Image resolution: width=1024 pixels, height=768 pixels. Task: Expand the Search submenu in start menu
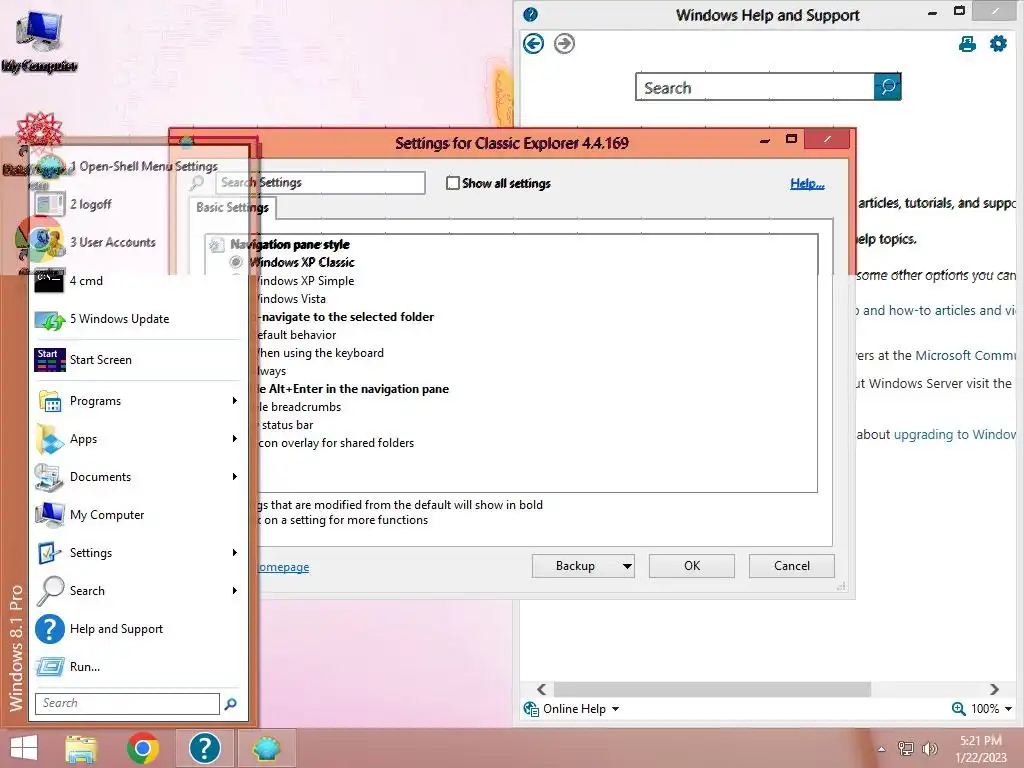(x=234, y=590)
